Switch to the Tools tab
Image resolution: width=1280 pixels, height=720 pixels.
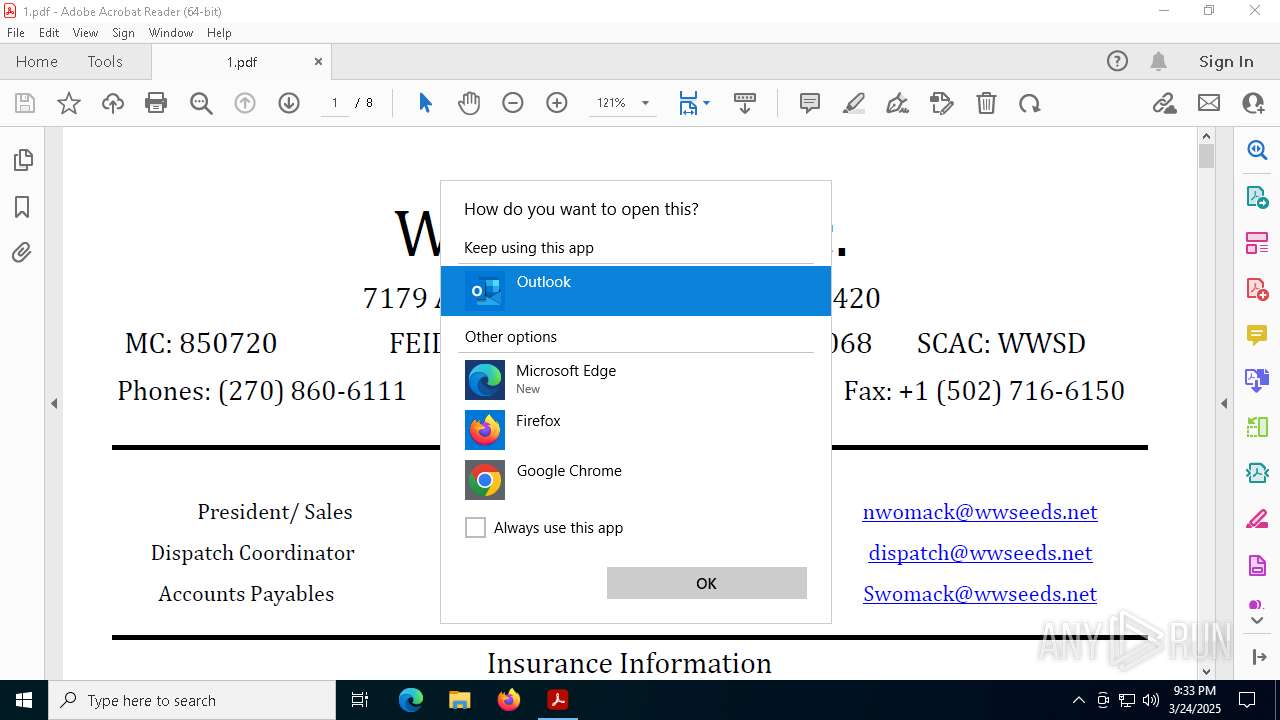(105, 61)
